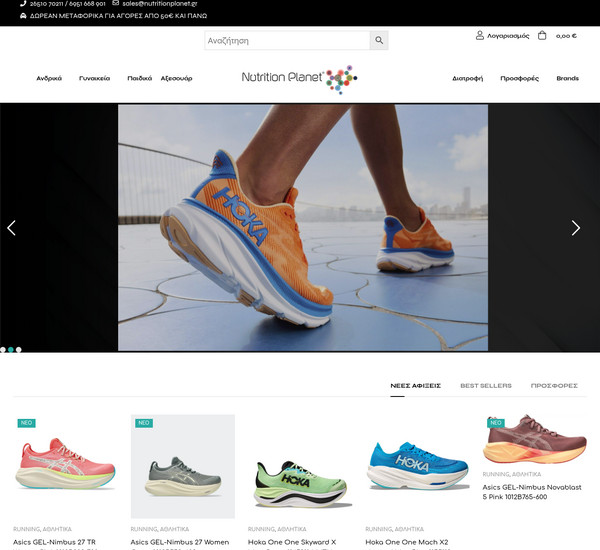This screenshot has height=550, width=600.
Task: Open the maroon Asics Novablast shoe image
Action: tap(535, 439)
